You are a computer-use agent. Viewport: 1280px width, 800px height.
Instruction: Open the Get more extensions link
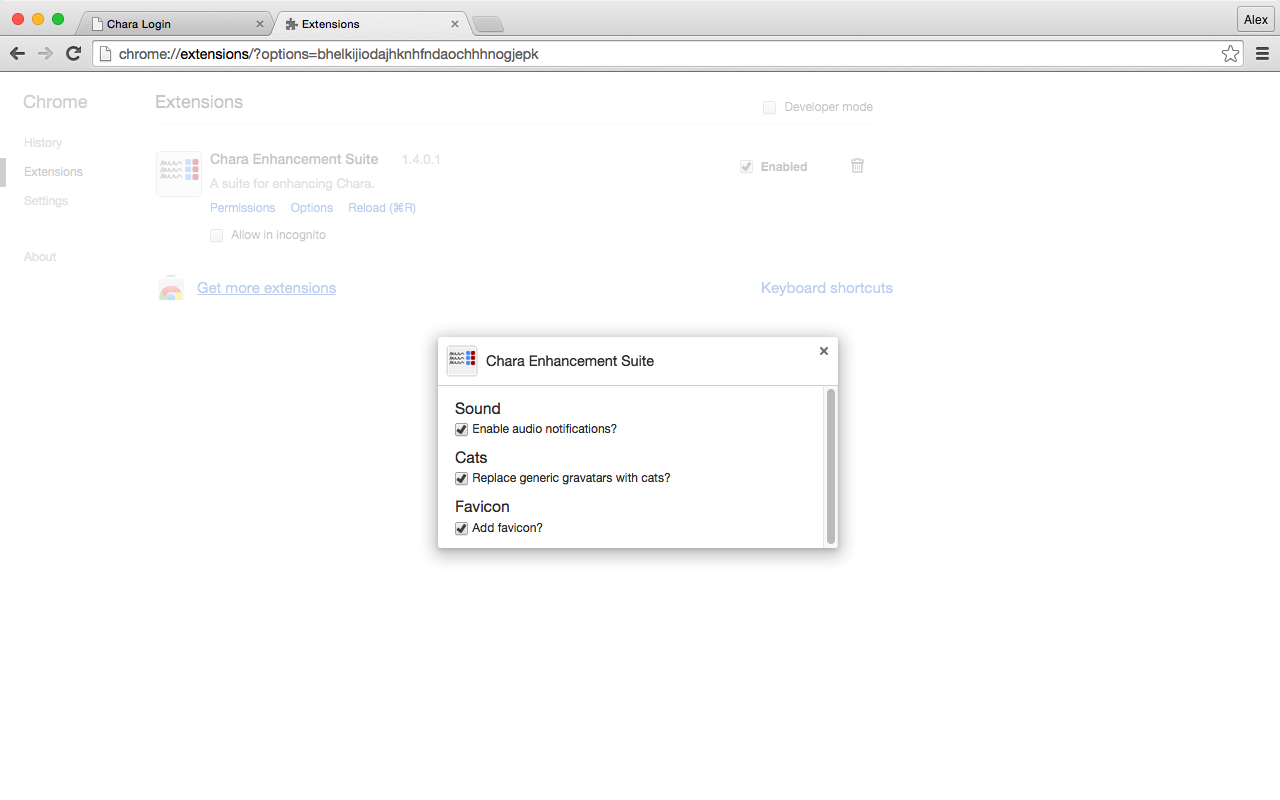click(x=266, y=288)
